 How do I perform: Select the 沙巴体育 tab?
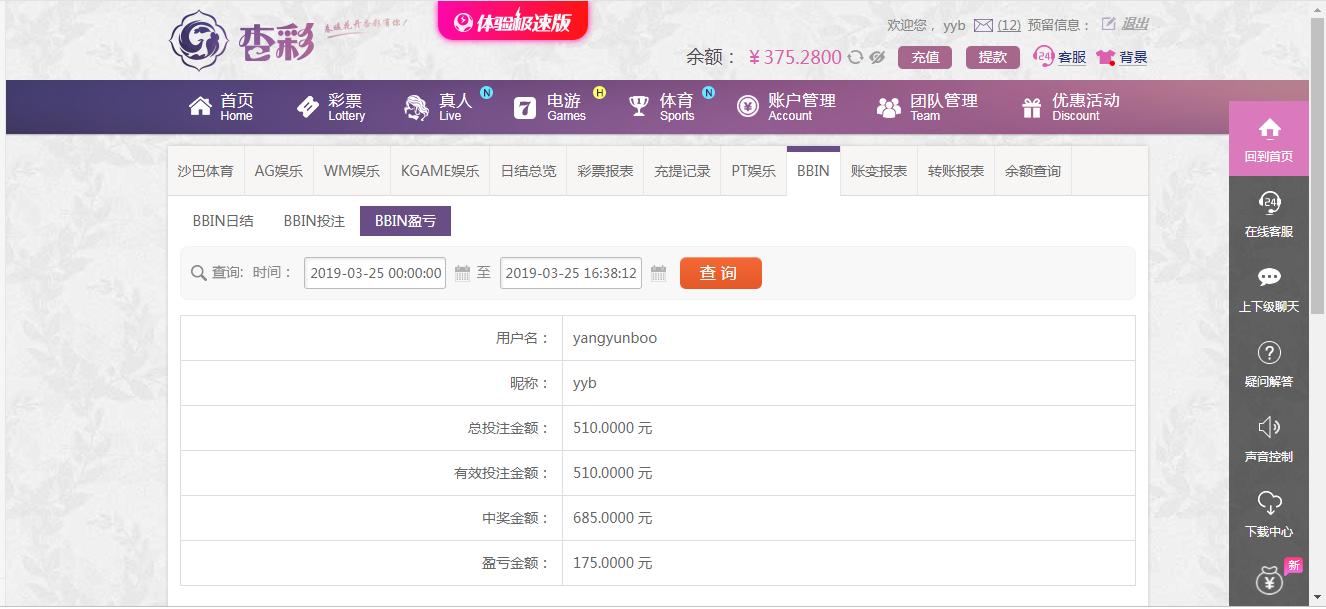coord(206,170)
